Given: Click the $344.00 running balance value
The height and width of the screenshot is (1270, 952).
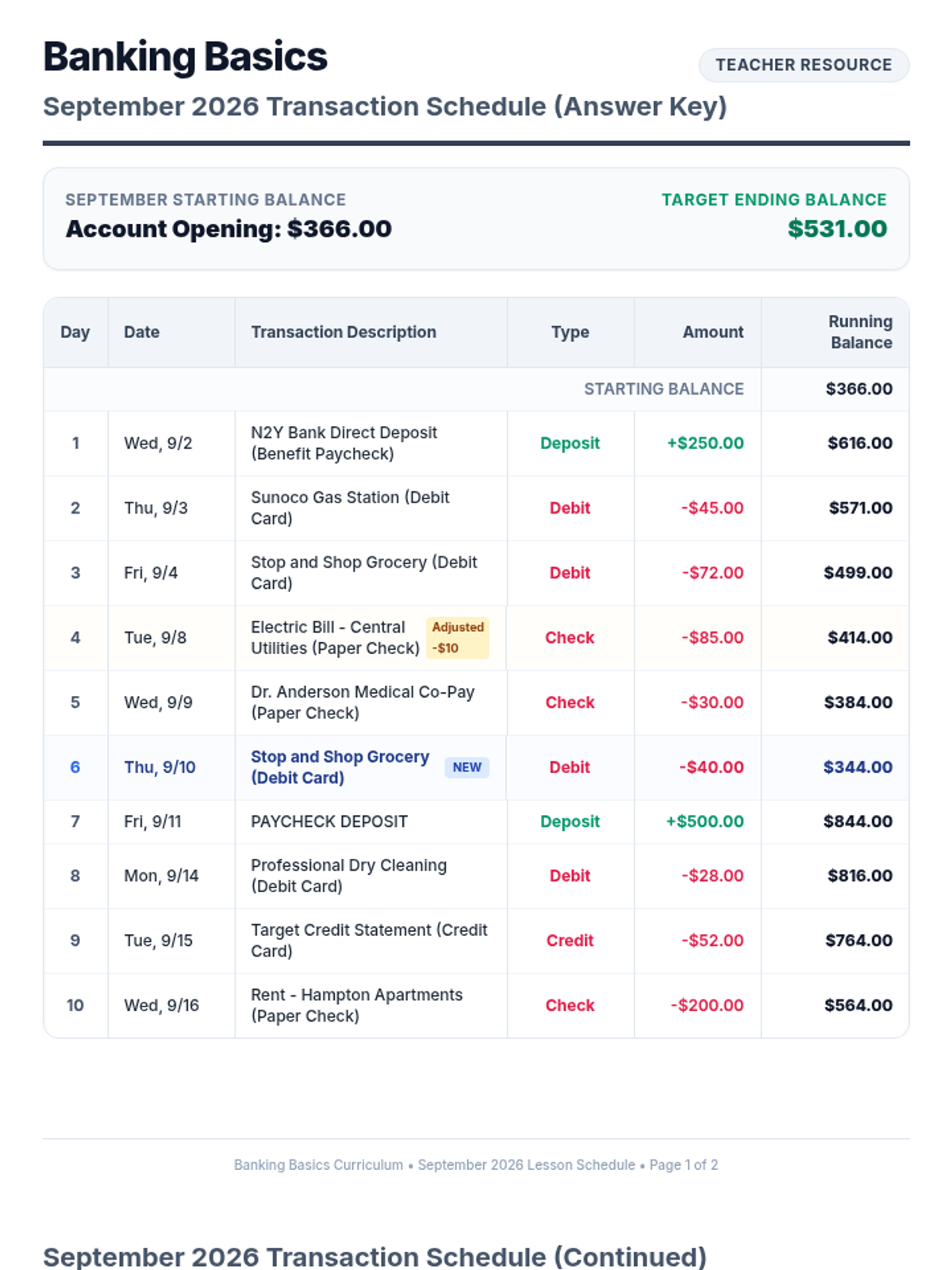Looking at the screenshot, I should click(858, 768).
